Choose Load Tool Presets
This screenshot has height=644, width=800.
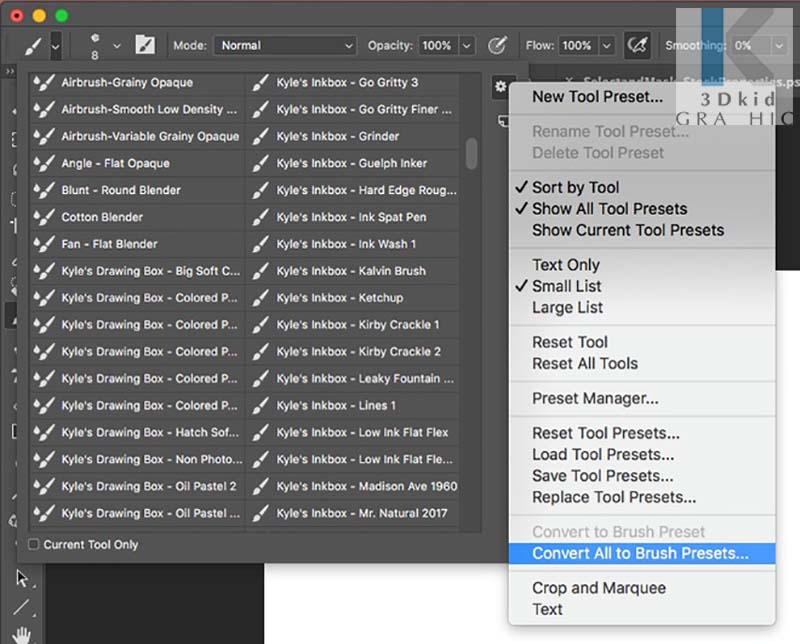pyautogui.click(x=642, y=454)
